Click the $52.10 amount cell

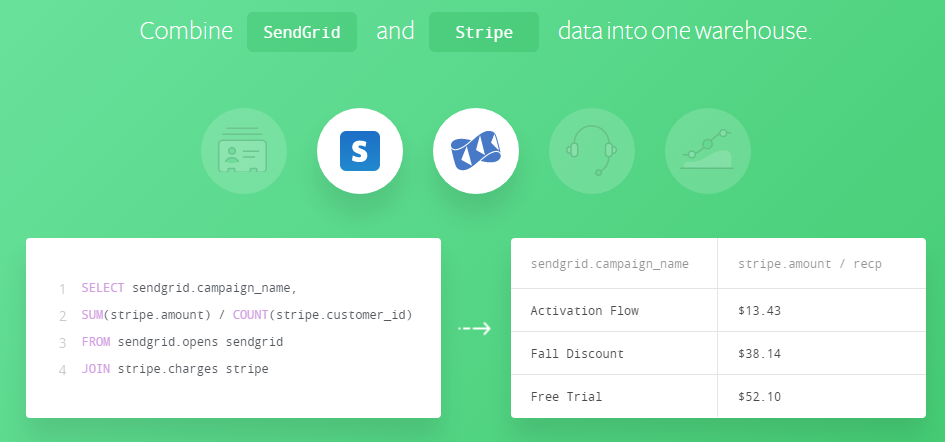(x=759, y=396)
